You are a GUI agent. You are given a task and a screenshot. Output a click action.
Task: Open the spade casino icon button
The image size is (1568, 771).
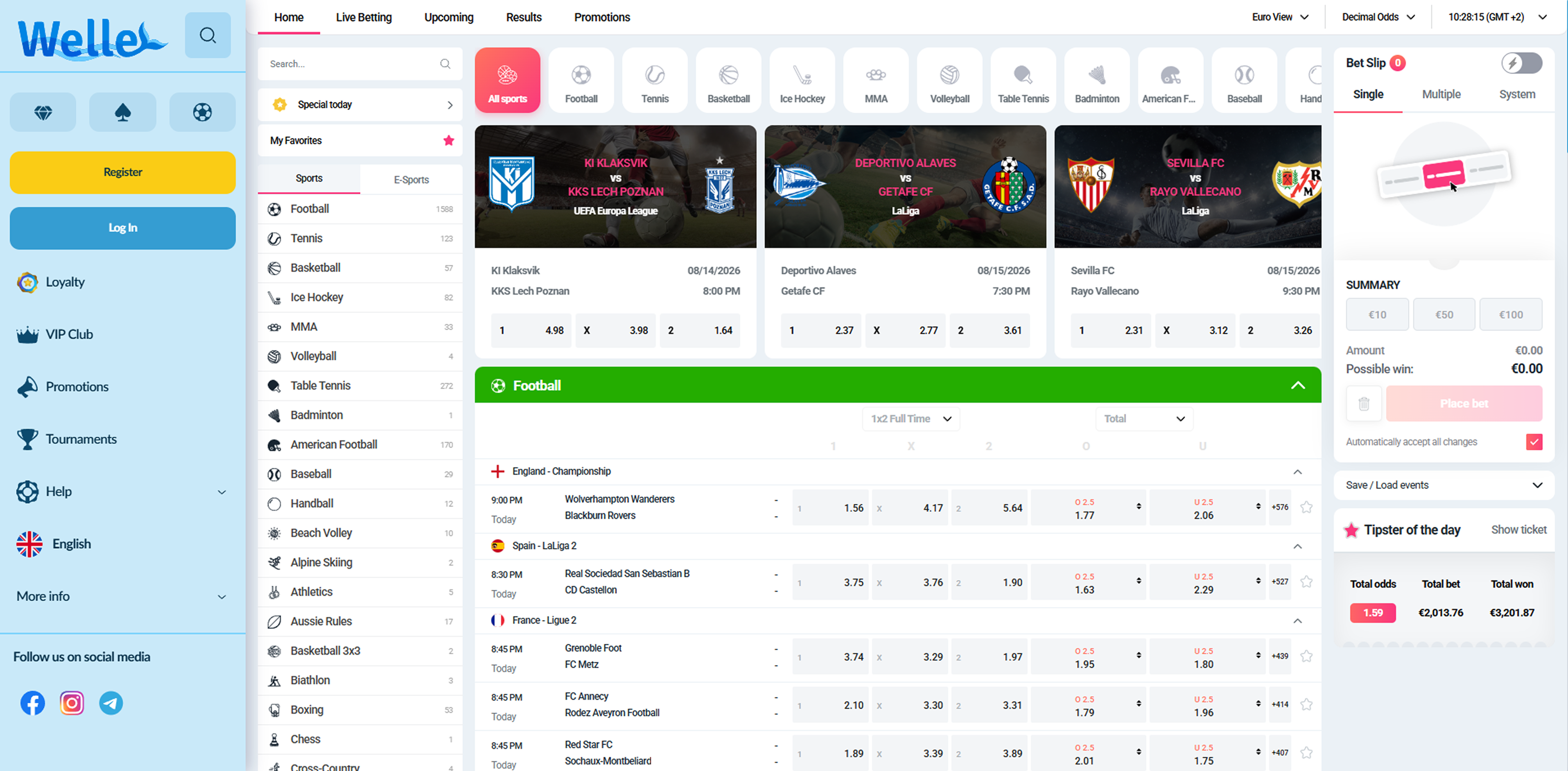pos(123,112)
